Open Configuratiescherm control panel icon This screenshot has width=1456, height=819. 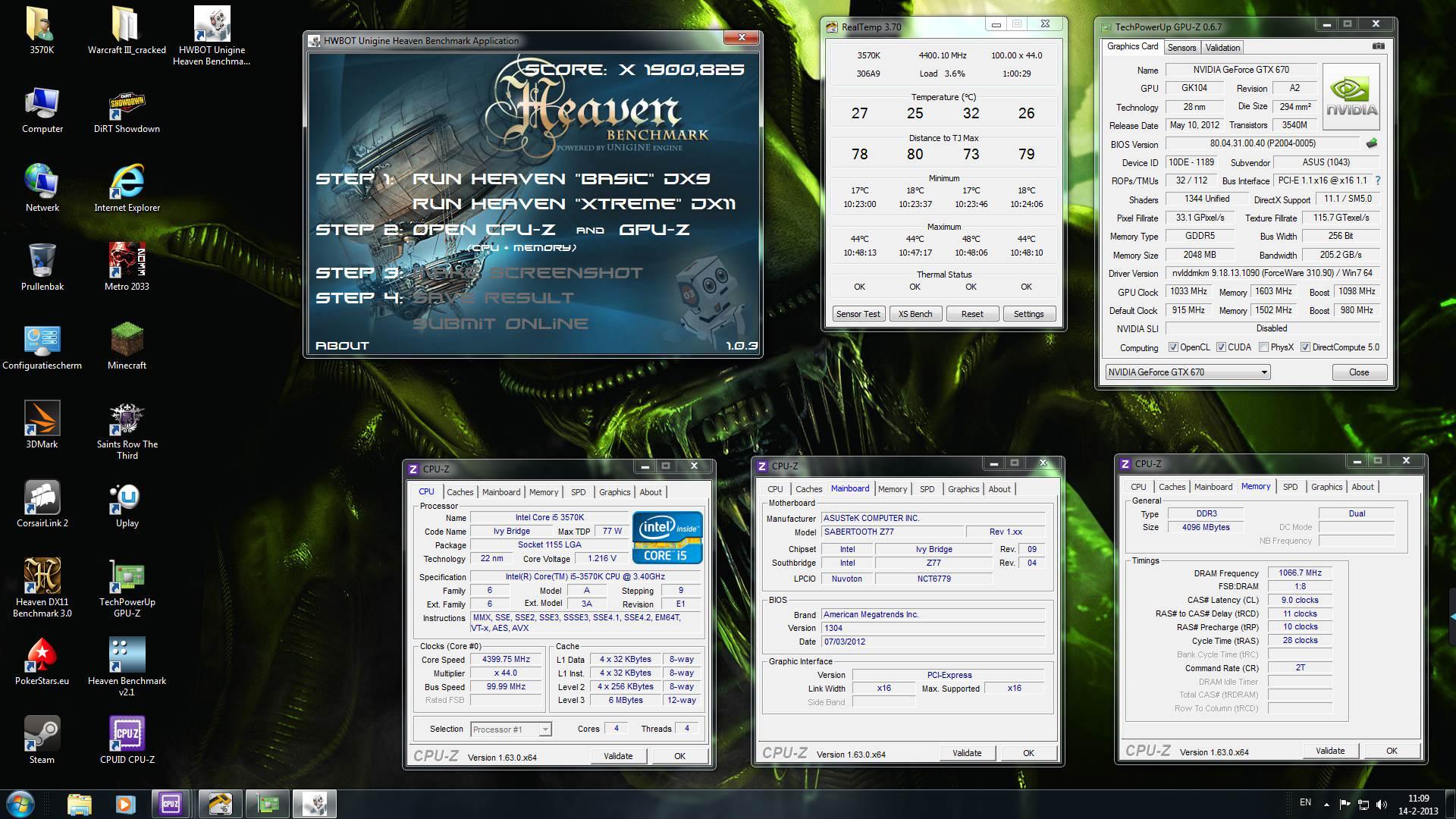[x=42, y=347]
